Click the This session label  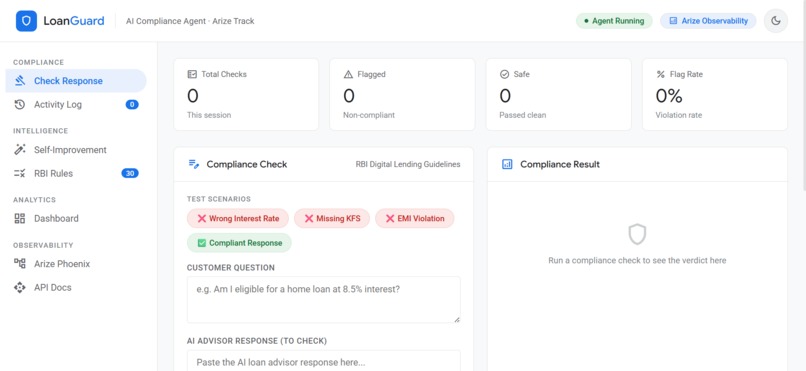[209, 115]
